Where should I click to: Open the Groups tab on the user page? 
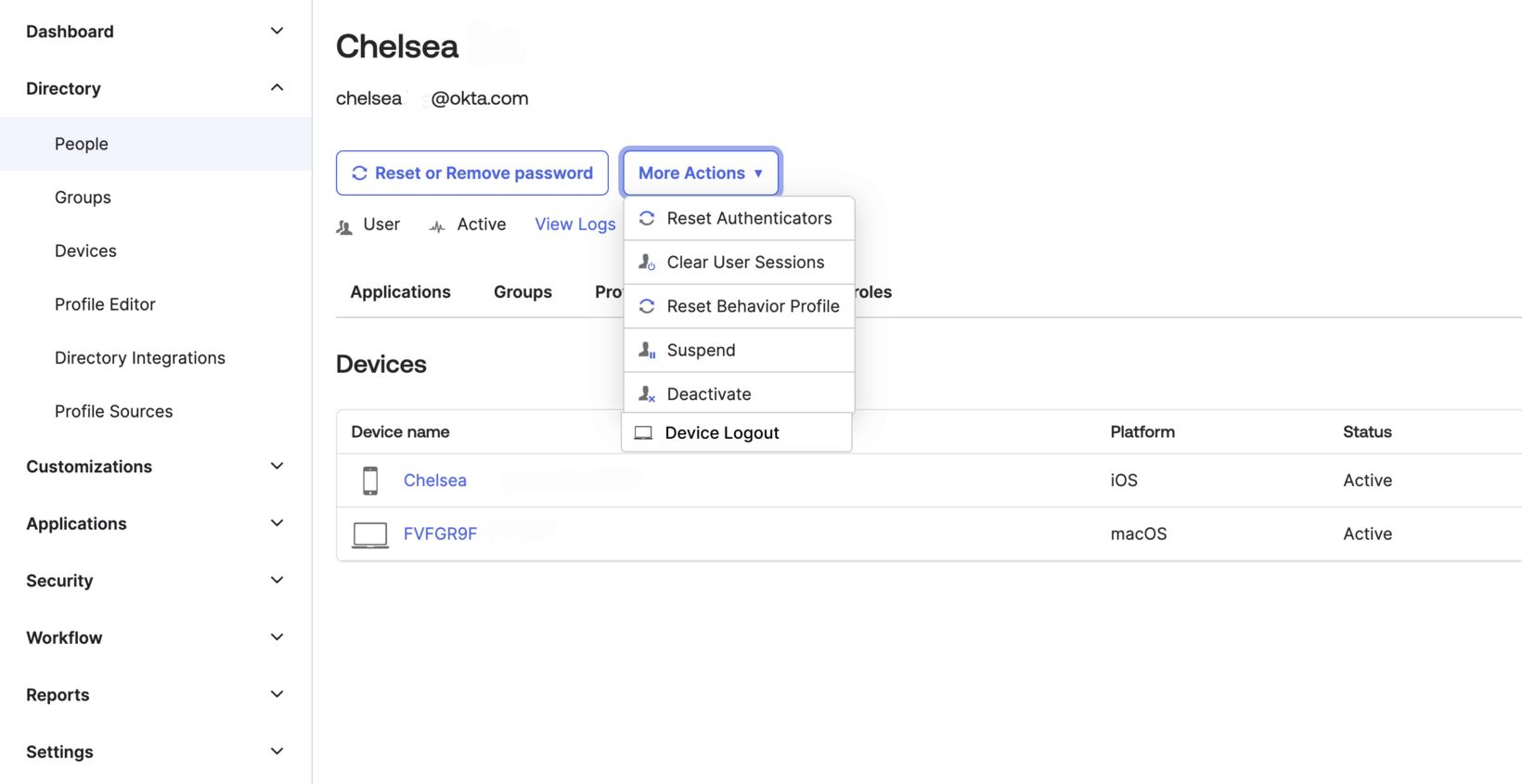(522, 292)
